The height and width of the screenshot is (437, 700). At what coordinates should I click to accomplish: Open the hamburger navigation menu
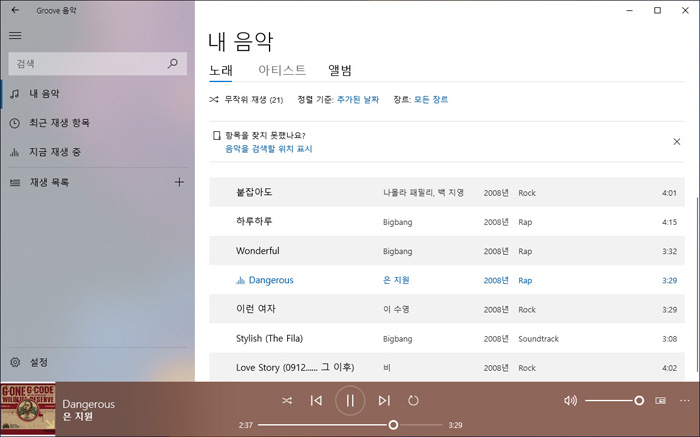pos(15,35)
